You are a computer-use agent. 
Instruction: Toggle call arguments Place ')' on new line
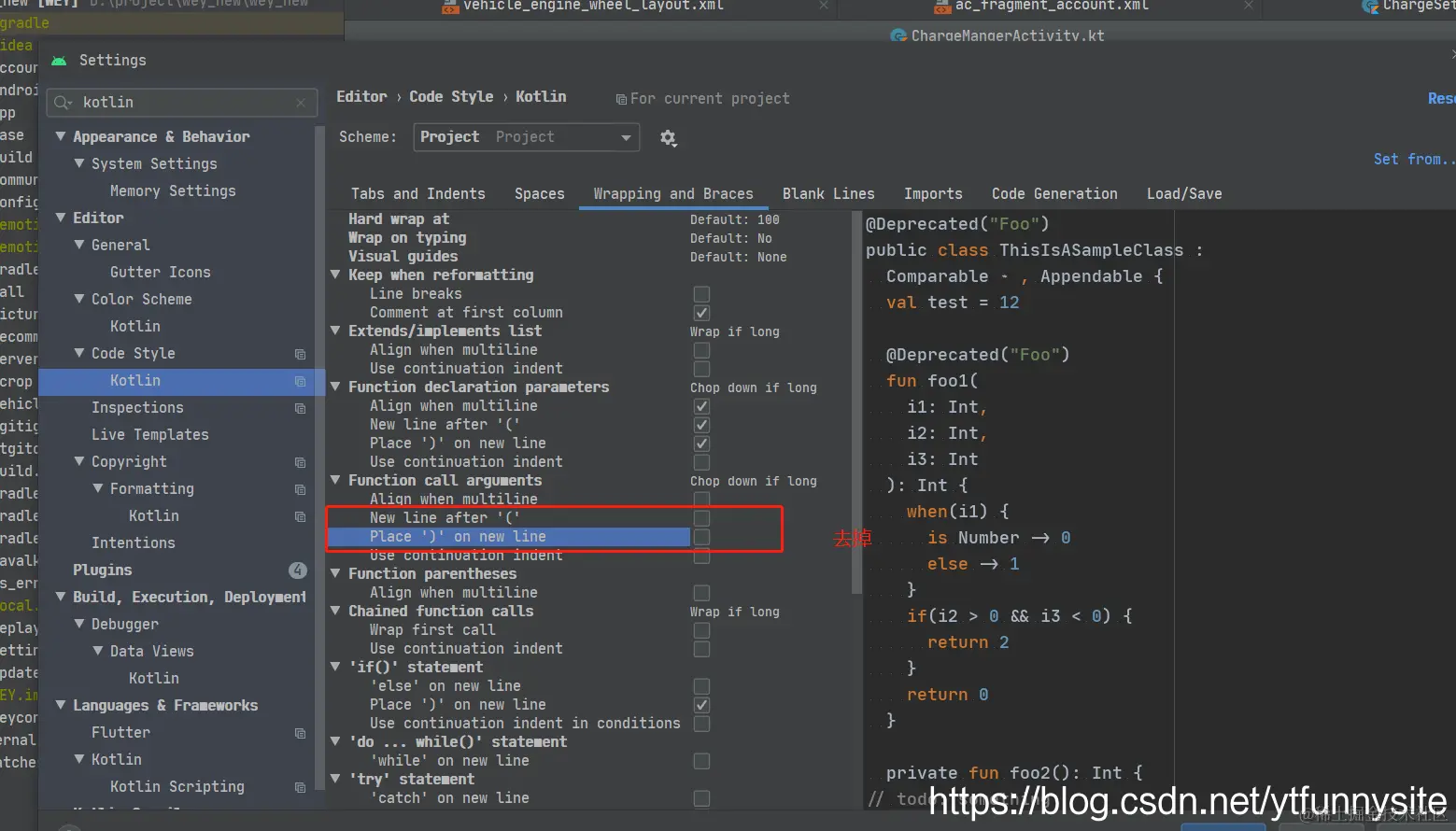tap(701, 537)
